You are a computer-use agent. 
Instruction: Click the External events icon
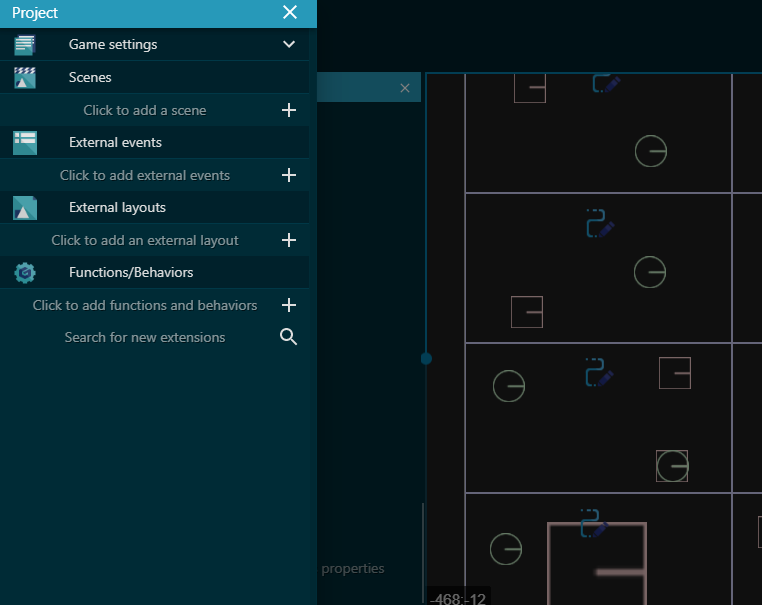pos(25,143)
